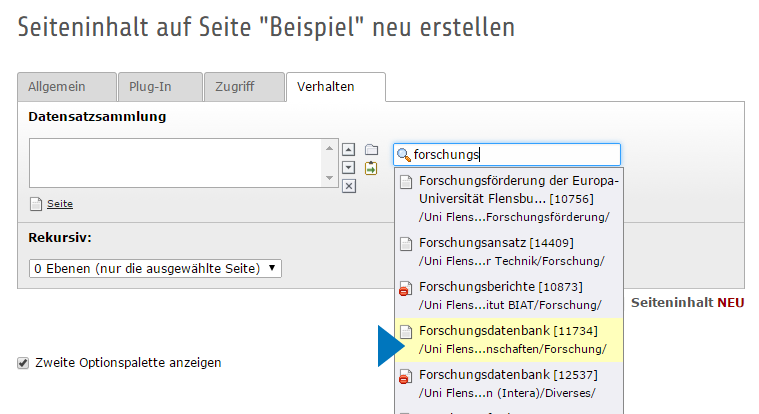Screen dimensions: 759x414
Task: Click the Forschungsdatenbank [12537] page icon
Action: 406,376
